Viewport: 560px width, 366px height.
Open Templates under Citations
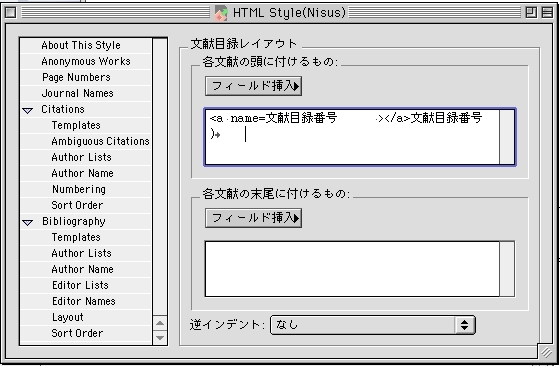[x=86, y=125]
